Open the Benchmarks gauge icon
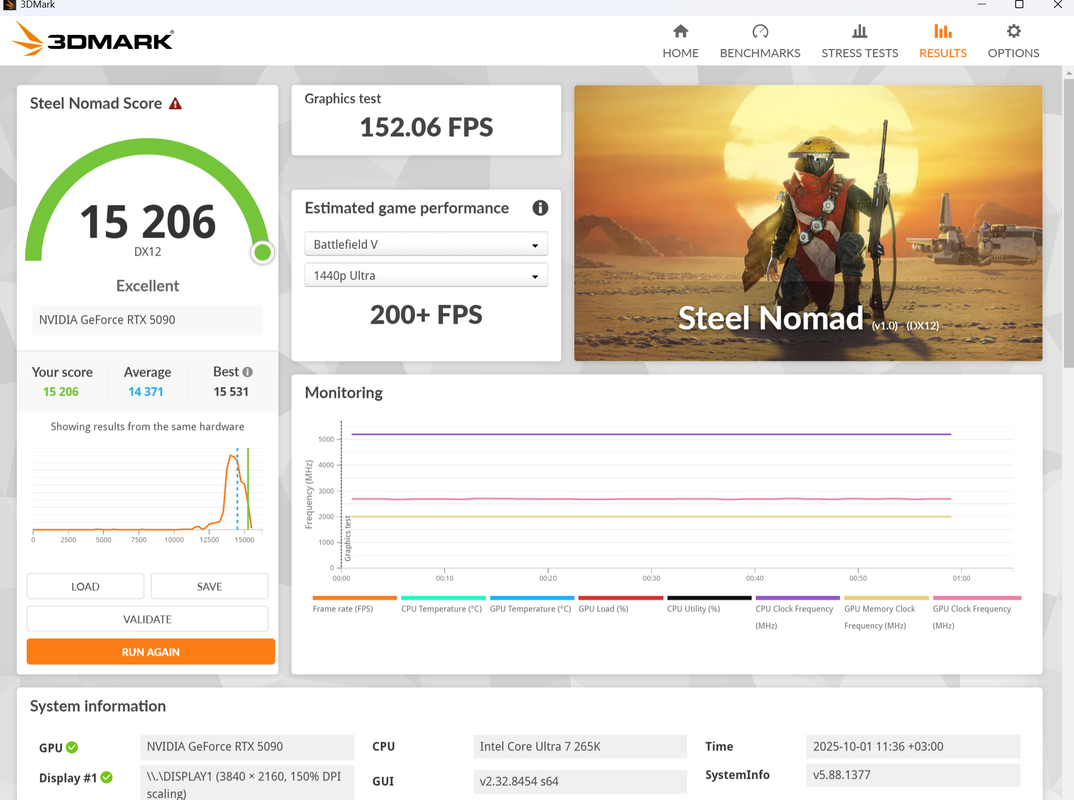 760,32
